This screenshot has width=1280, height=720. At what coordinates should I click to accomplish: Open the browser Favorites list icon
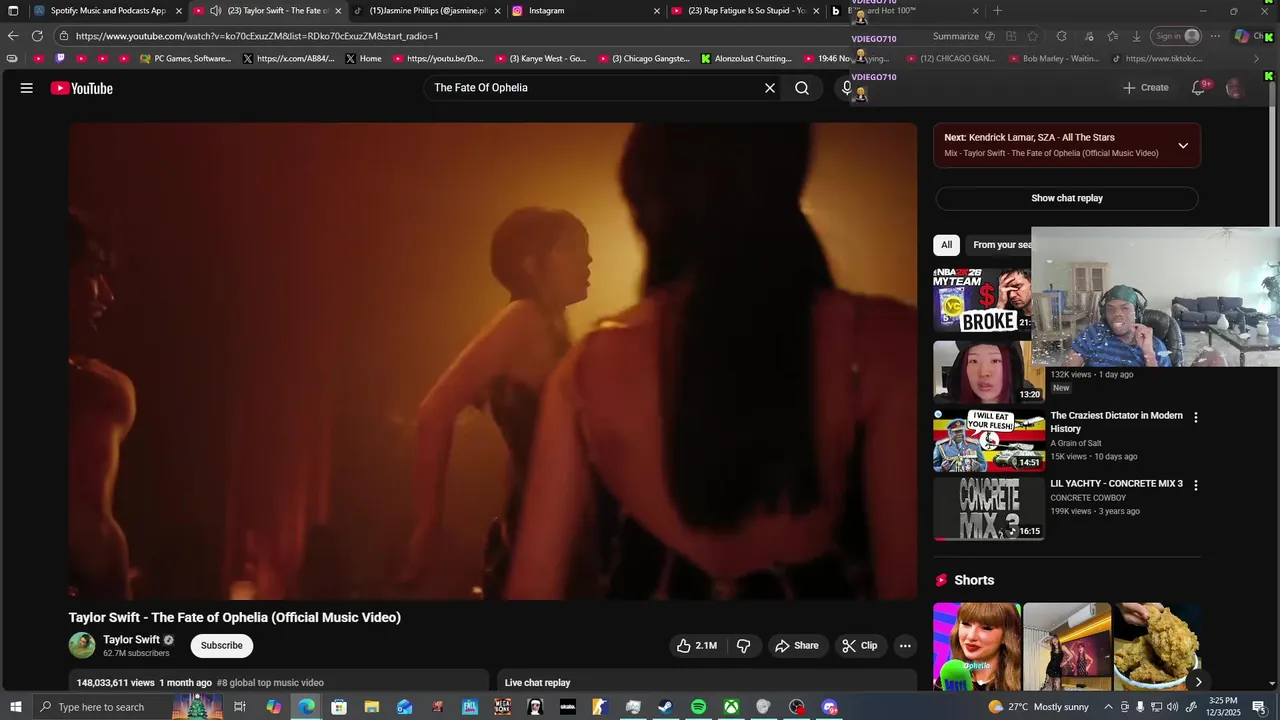[x=1112, y=36]
